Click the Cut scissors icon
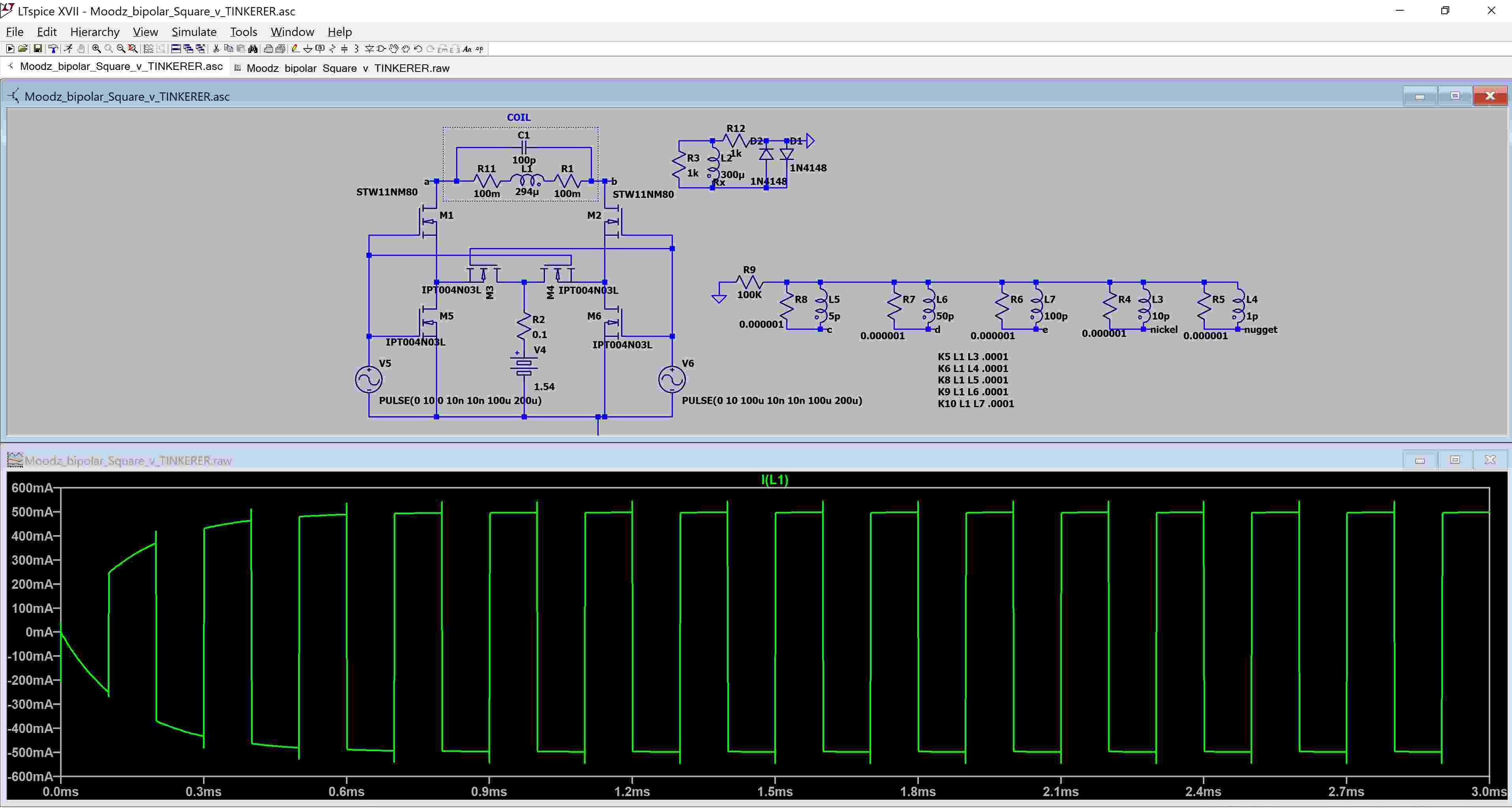1512x808 pixels. (x=216, y=49)
